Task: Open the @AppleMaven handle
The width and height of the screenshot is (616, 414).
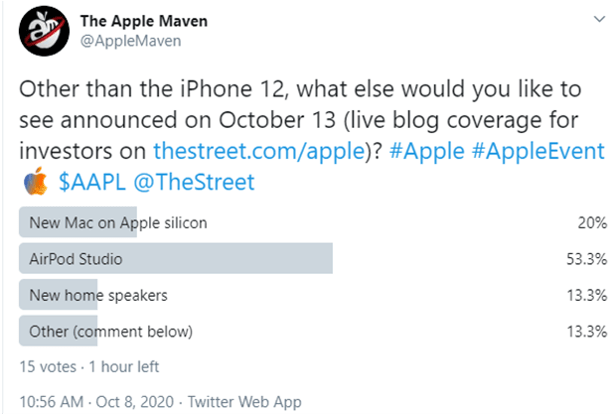Action: coord(131,41)
